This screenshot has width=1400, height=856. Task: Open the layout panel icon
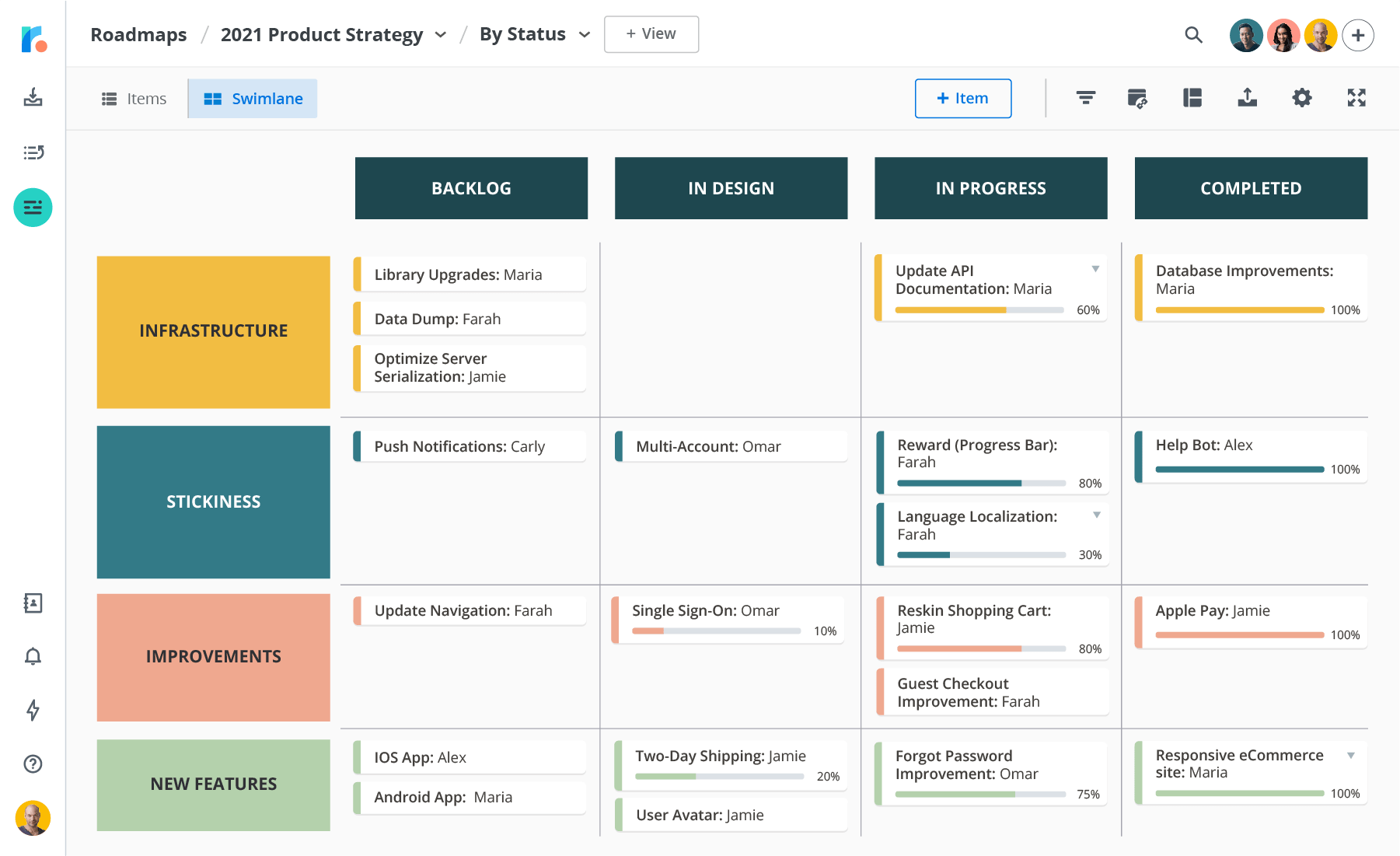(x=1192, y=98)
